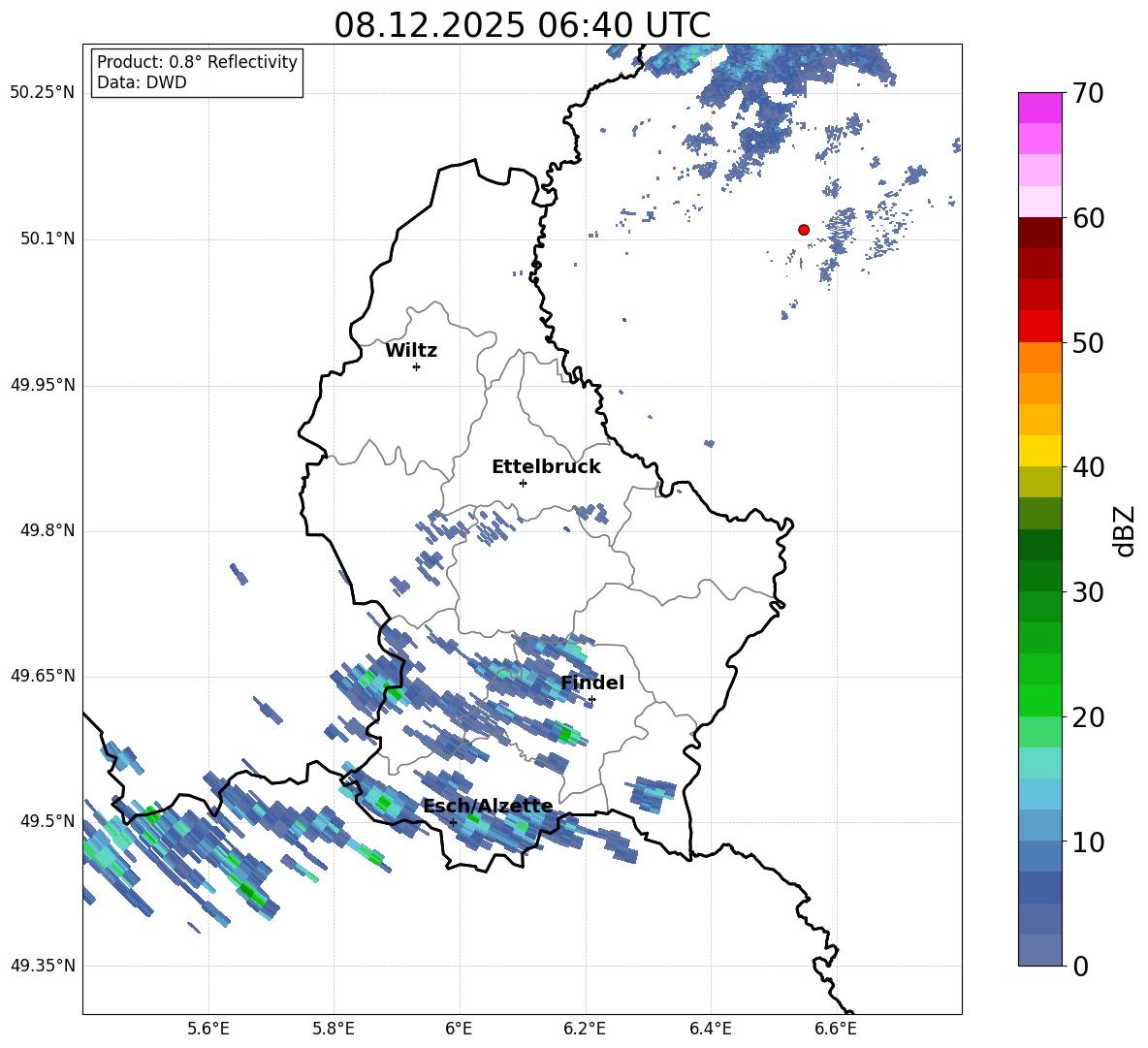Click the Ettelbruck cross marker
The image size is (1148, 1048).
523,483
